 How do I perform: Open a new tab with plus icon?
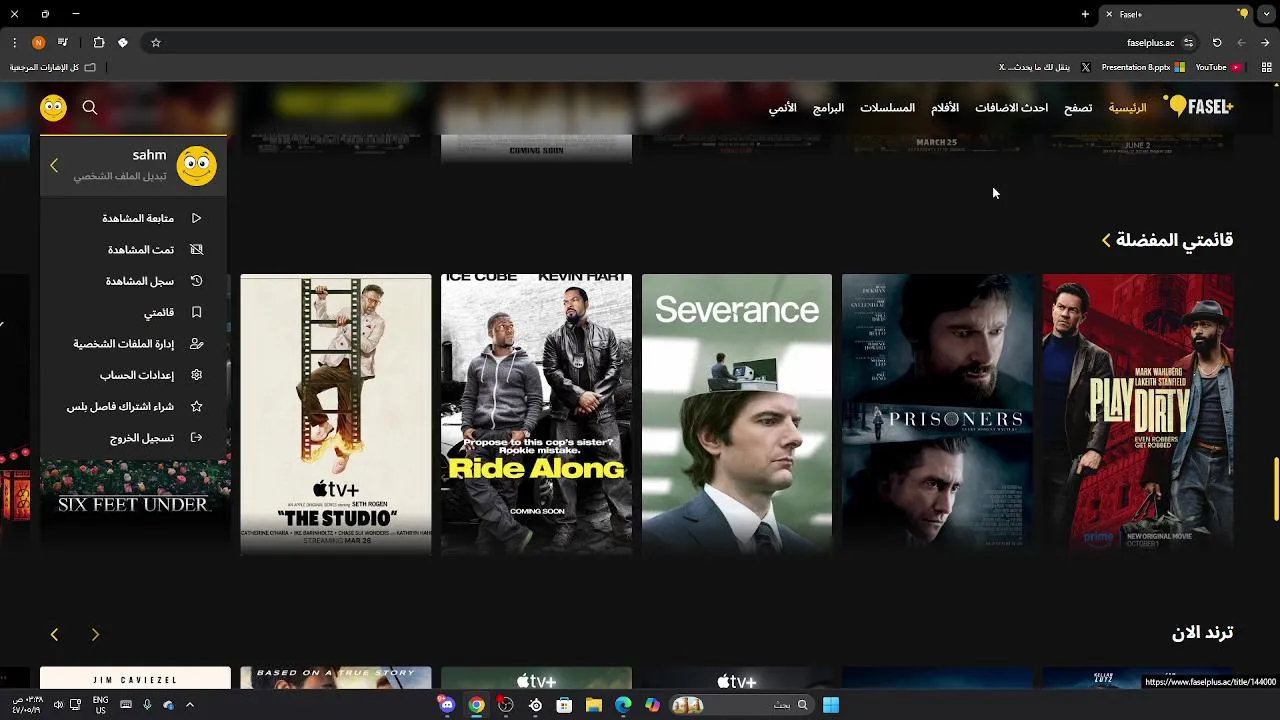(x=1085, y=14)
